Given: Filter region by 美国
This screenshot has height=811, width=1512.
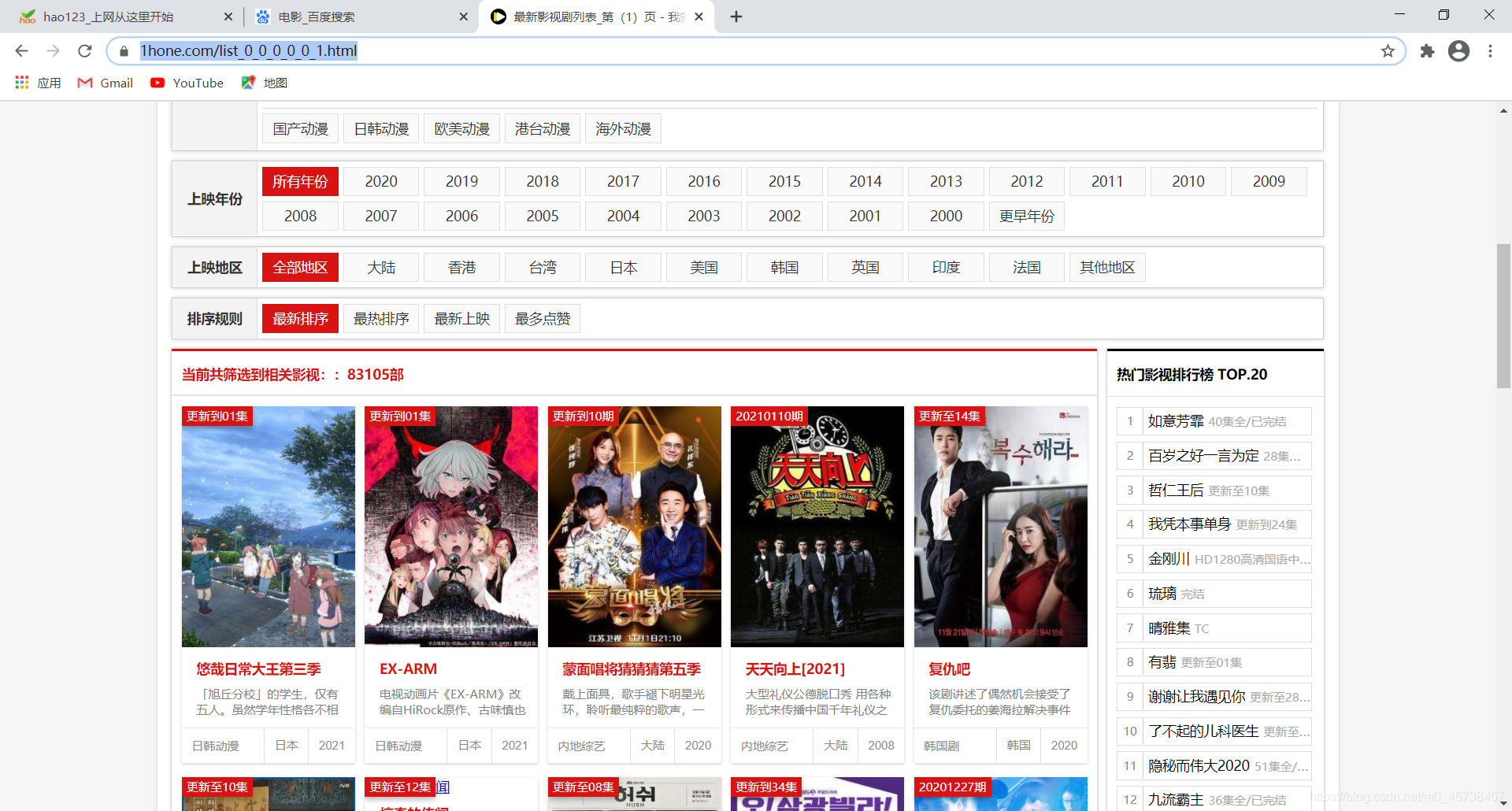Looking at the screenshot, I should tap(704, 268).
